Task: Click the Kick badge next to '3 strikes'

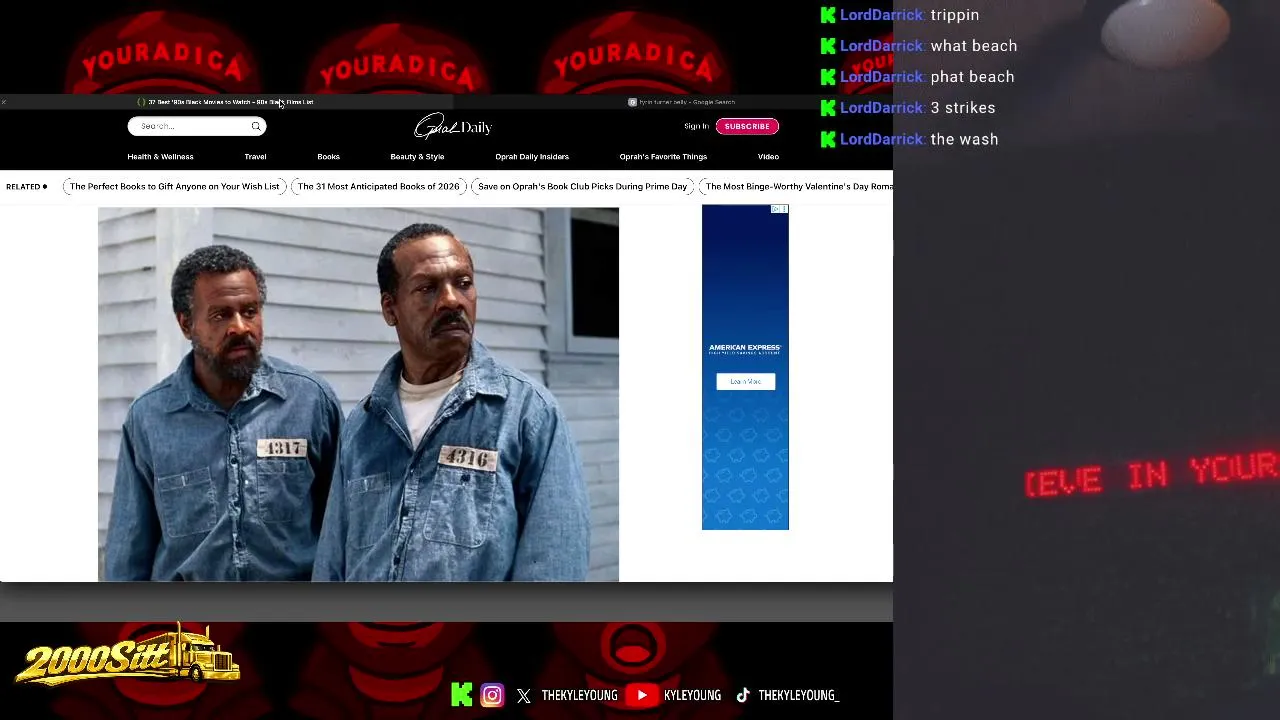Action: [828, 108]
